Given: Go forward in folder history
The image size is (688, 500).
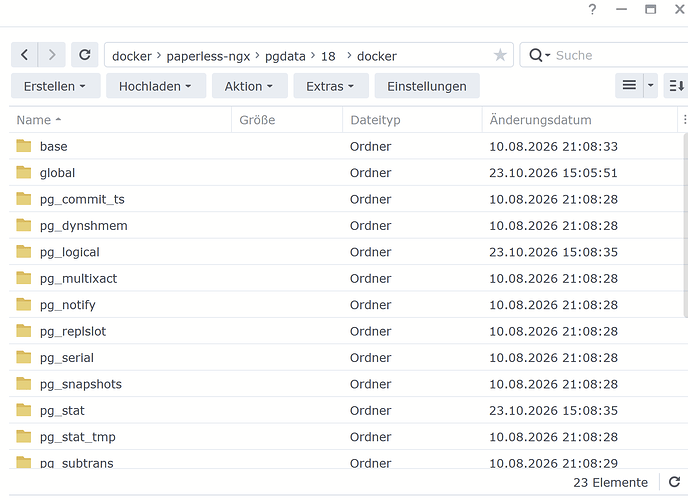Looking at the screenshot, I should click(x=52, y=55).
